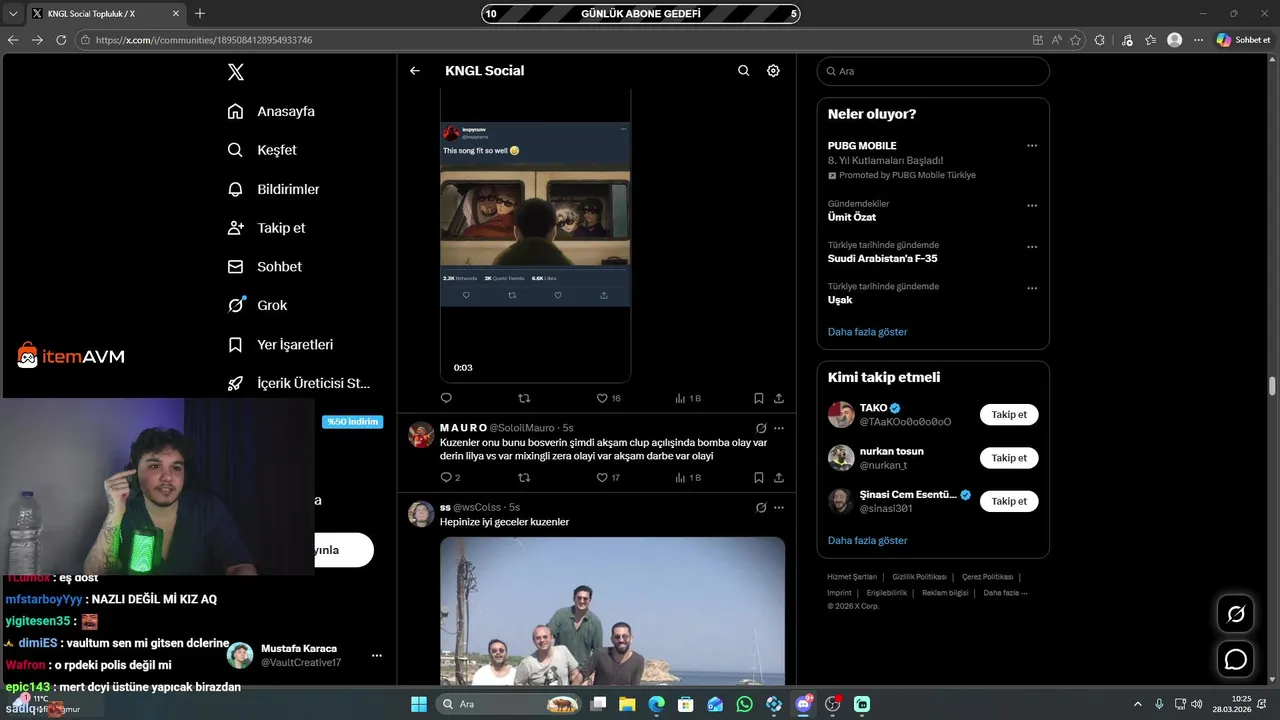Open browser settings three-dot menu
The image size is (1280, 720).
[1200, 40]
